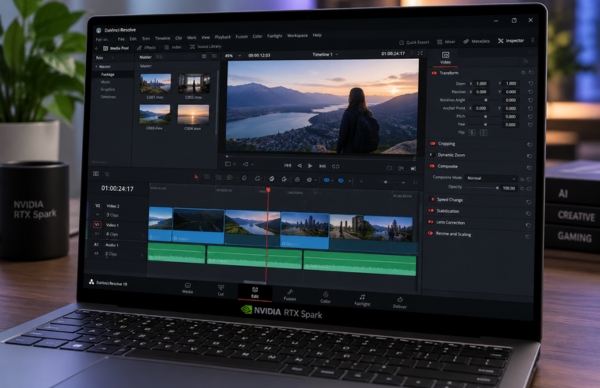Play the timeline in the viewer
Image resolution: width=600 pixels, height=388 pixels.
tap(310, 166)
